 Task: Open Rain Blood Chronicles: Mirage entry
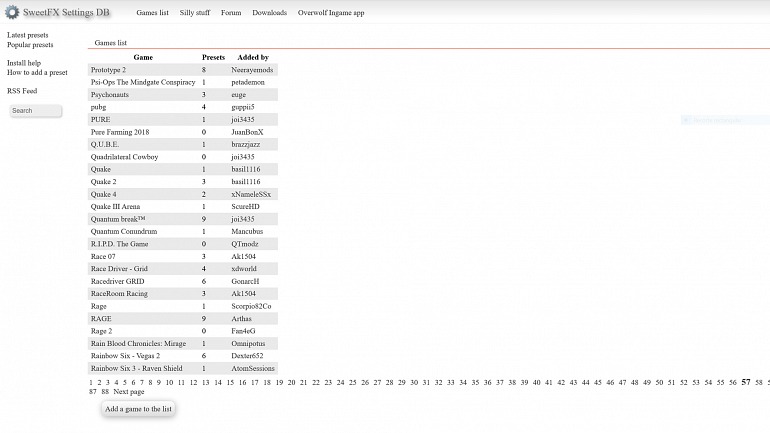tap(138, 344)
